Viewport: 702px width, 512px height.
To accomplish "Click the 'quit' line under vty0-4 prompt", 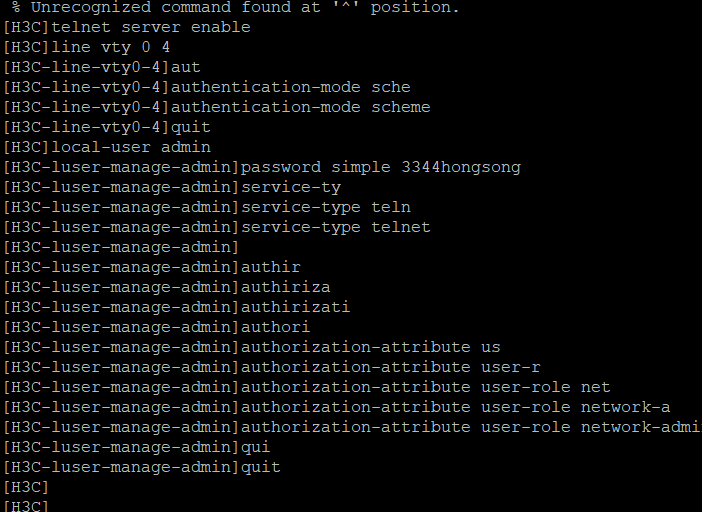I will click(x=190, y=127).
